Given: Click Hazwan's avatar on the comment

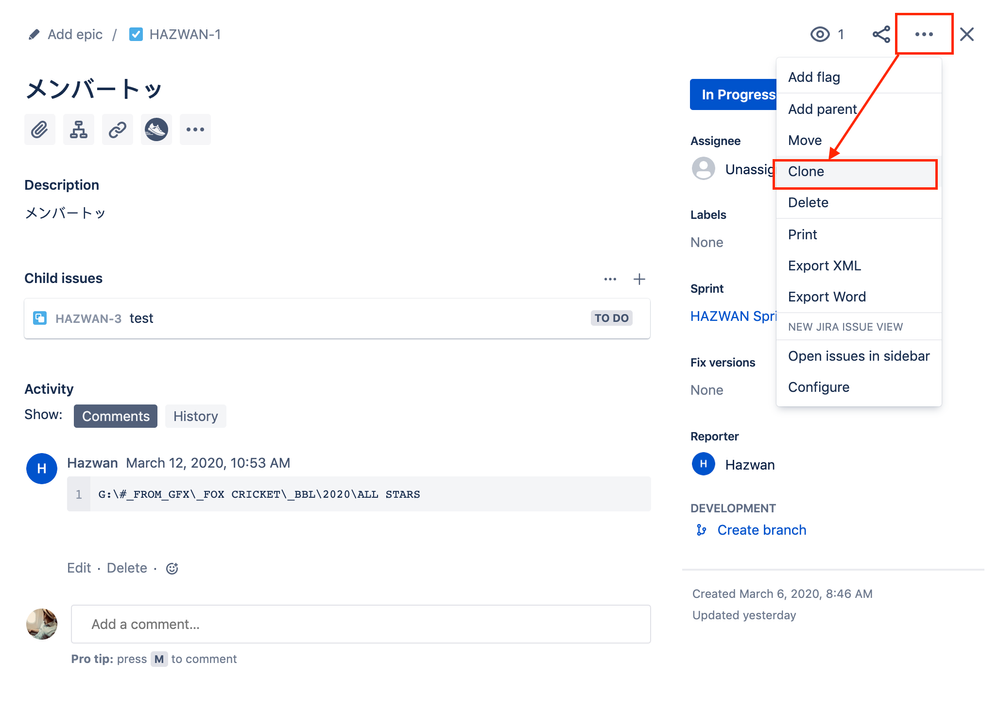Looking at the screenshot, I should [x=41, y=468].
